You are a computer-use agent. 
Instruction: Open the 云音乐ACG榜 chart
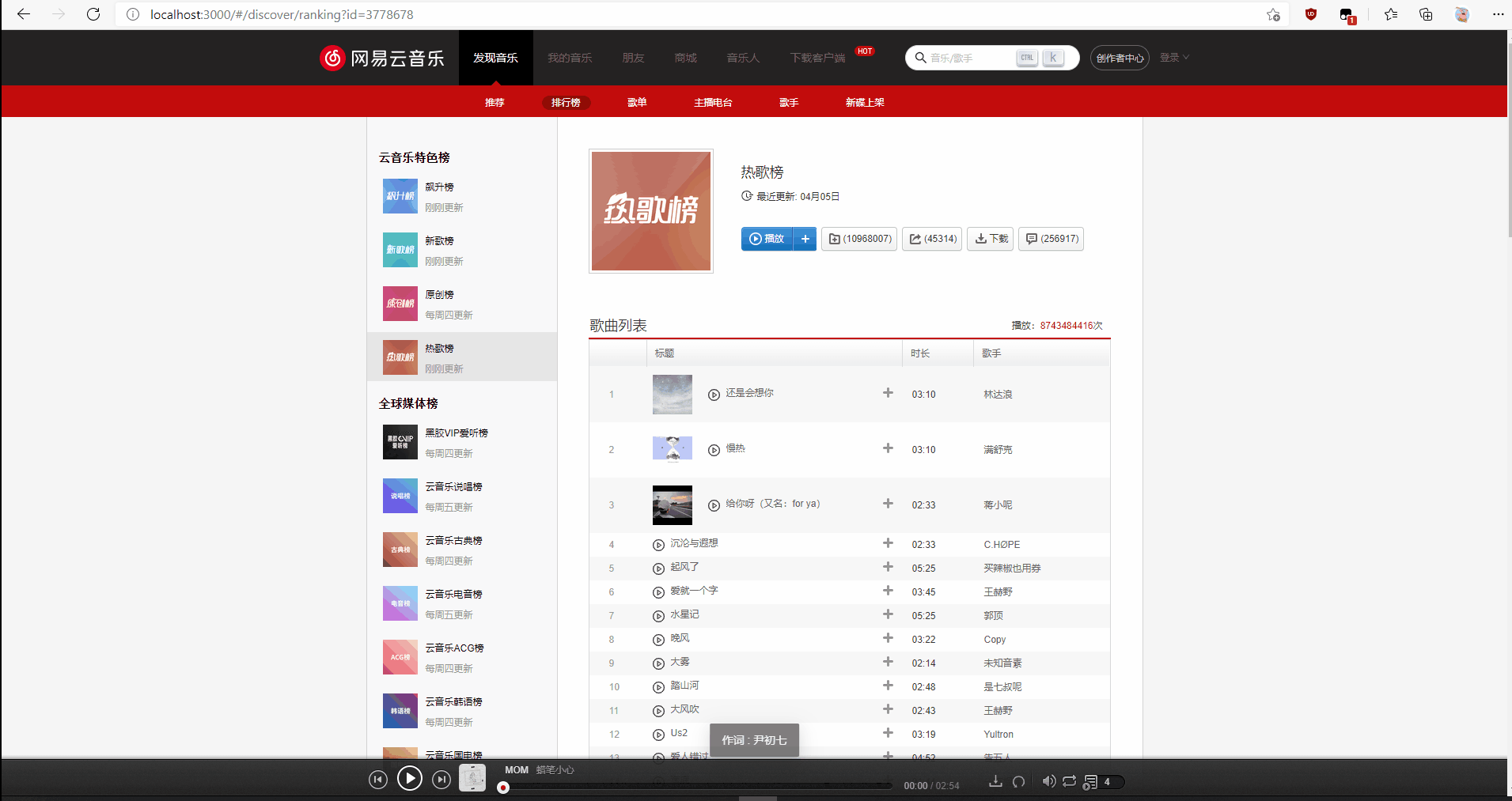click(x=462, y=657)
